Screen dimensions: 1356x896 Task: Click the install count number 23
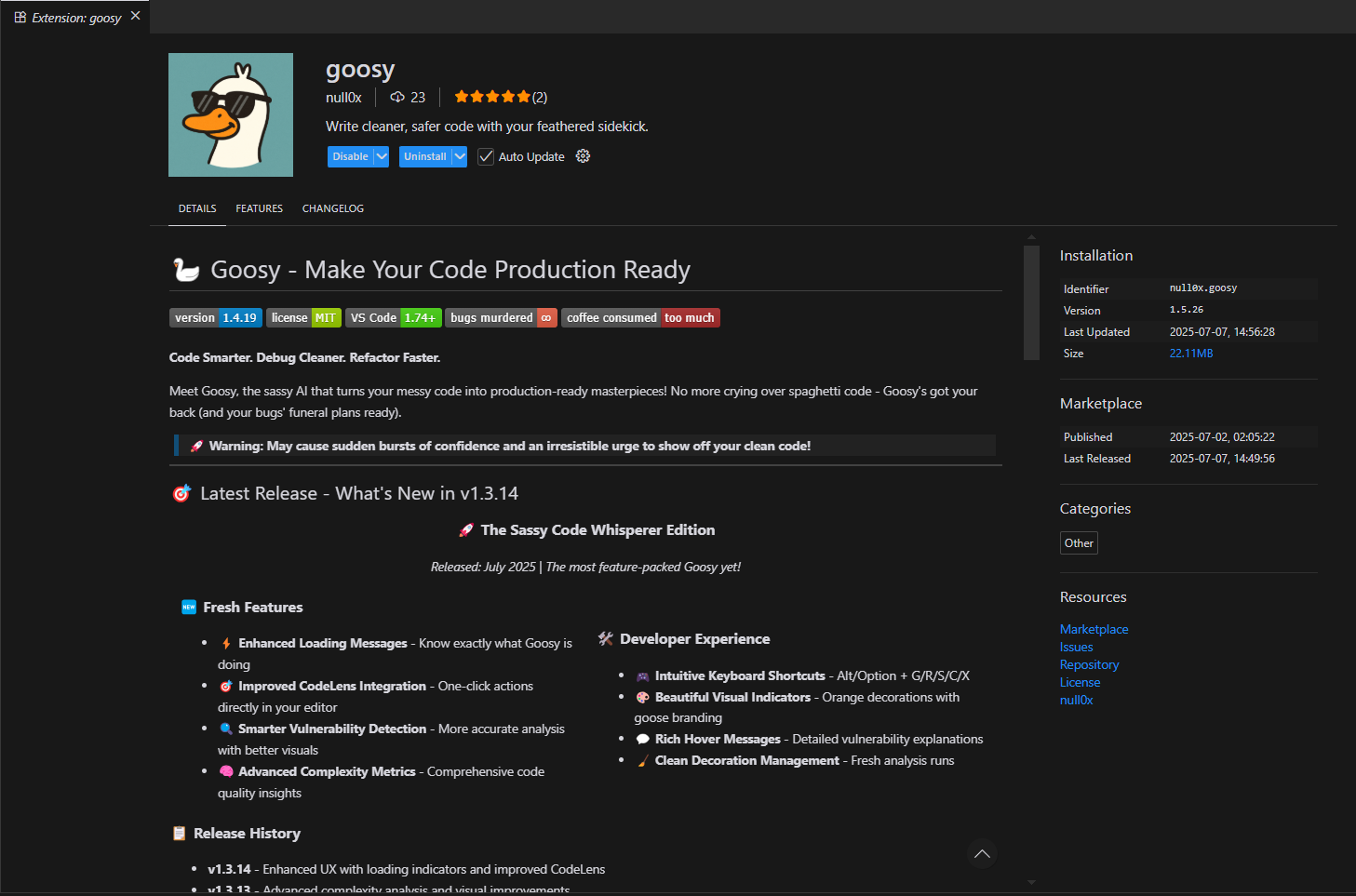pos(418,97)
